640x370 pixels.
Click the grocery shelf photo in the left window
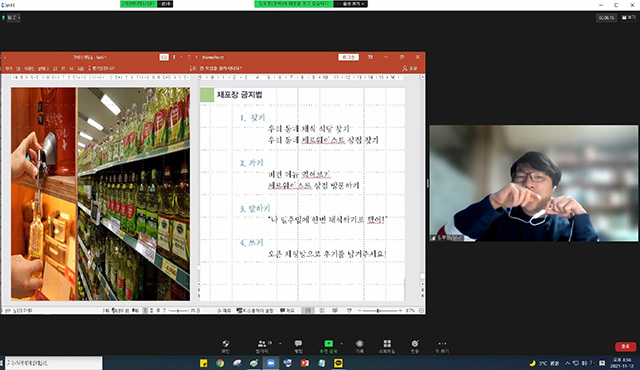pyautogui.click(x=134, y=194)
